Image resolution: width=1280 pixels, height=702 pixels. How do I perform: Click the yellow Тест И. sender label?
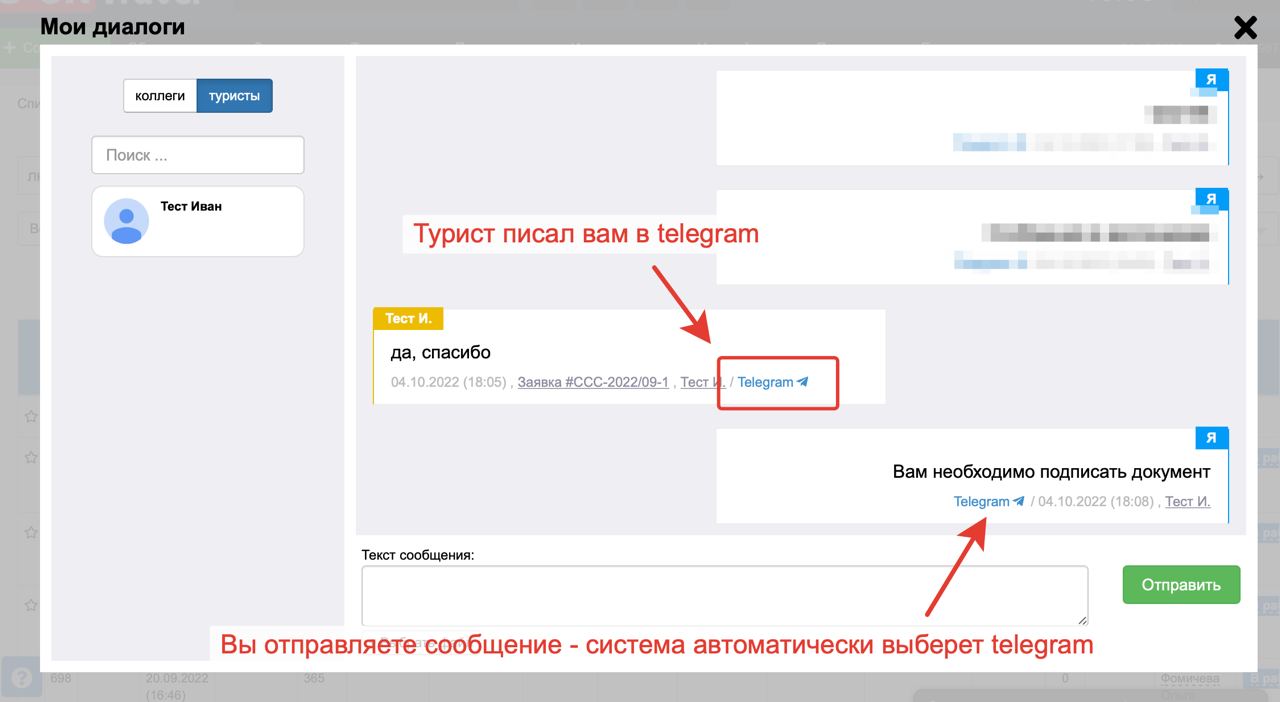(409, 319)
